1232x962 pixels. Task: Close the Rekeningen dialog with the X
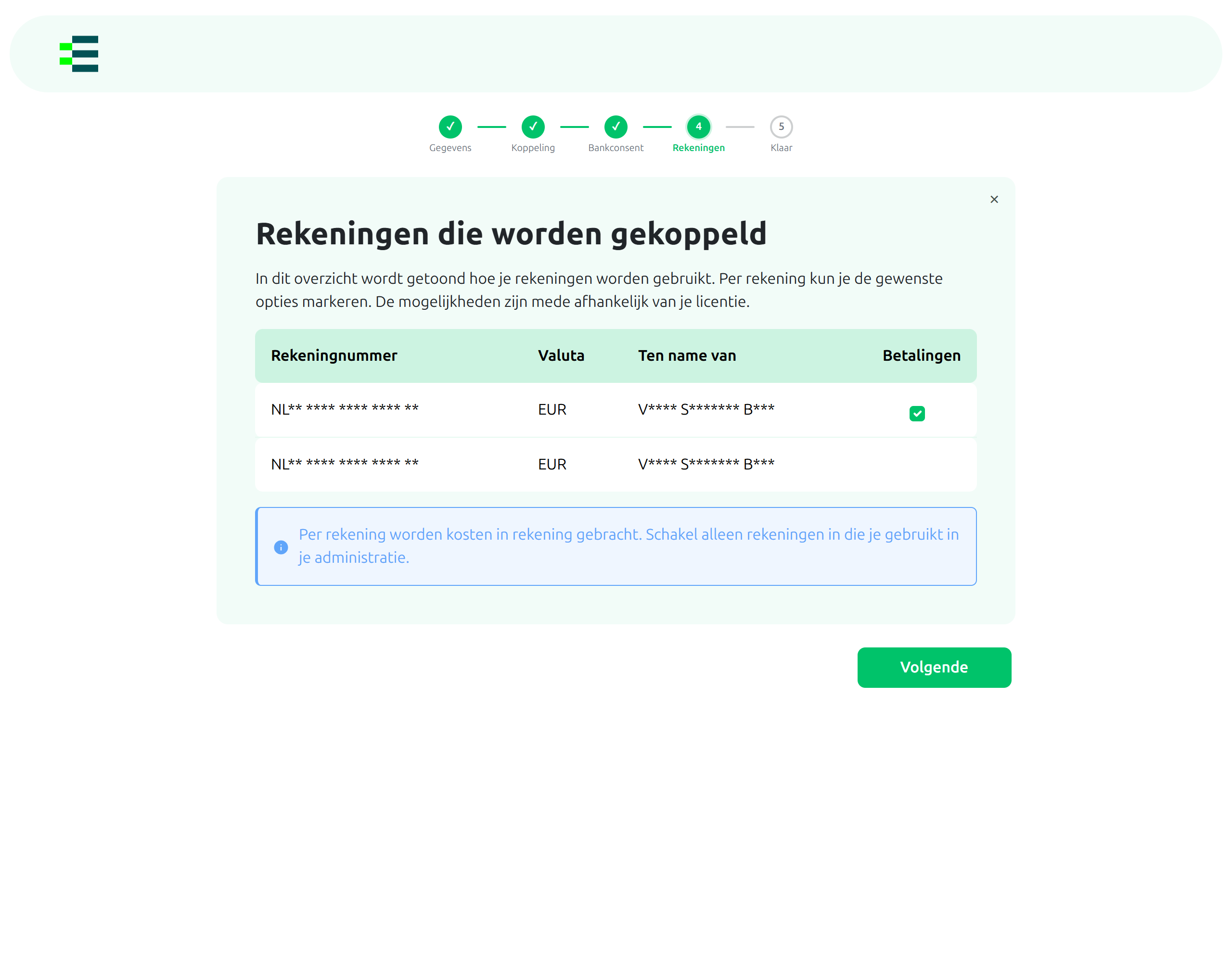(994, 200)
